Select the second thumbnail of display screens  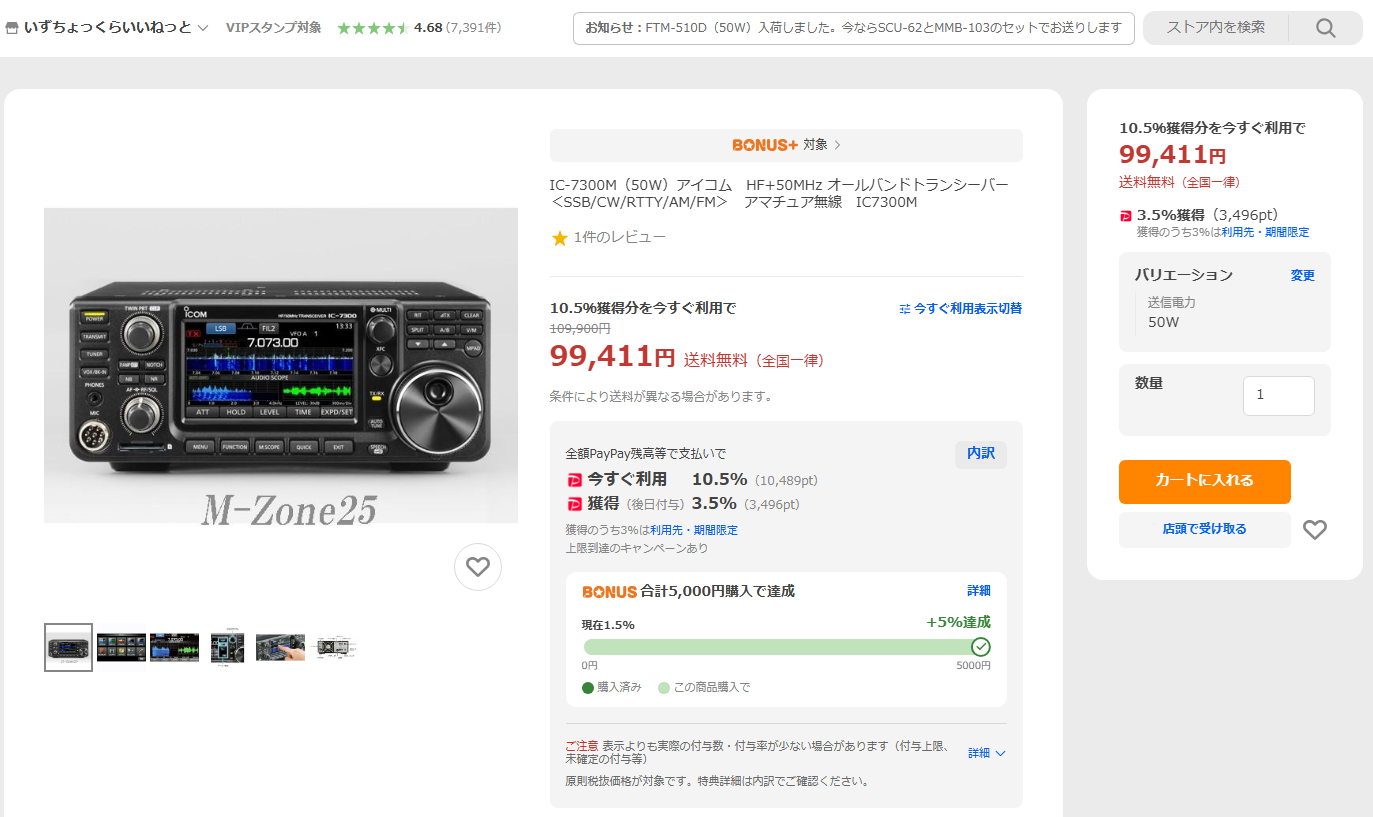(121, 648)
